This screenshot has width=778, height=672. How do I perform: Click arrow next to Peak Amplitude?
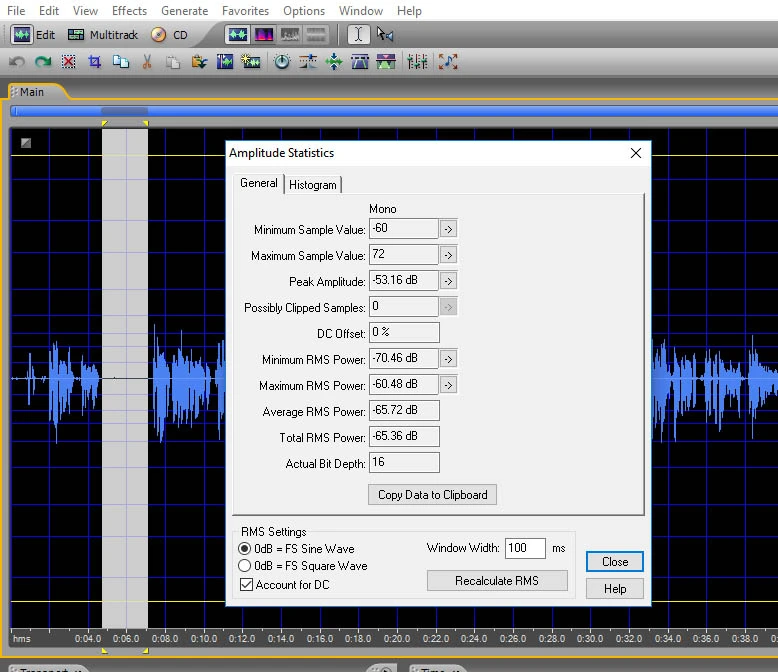coord(449,281)
